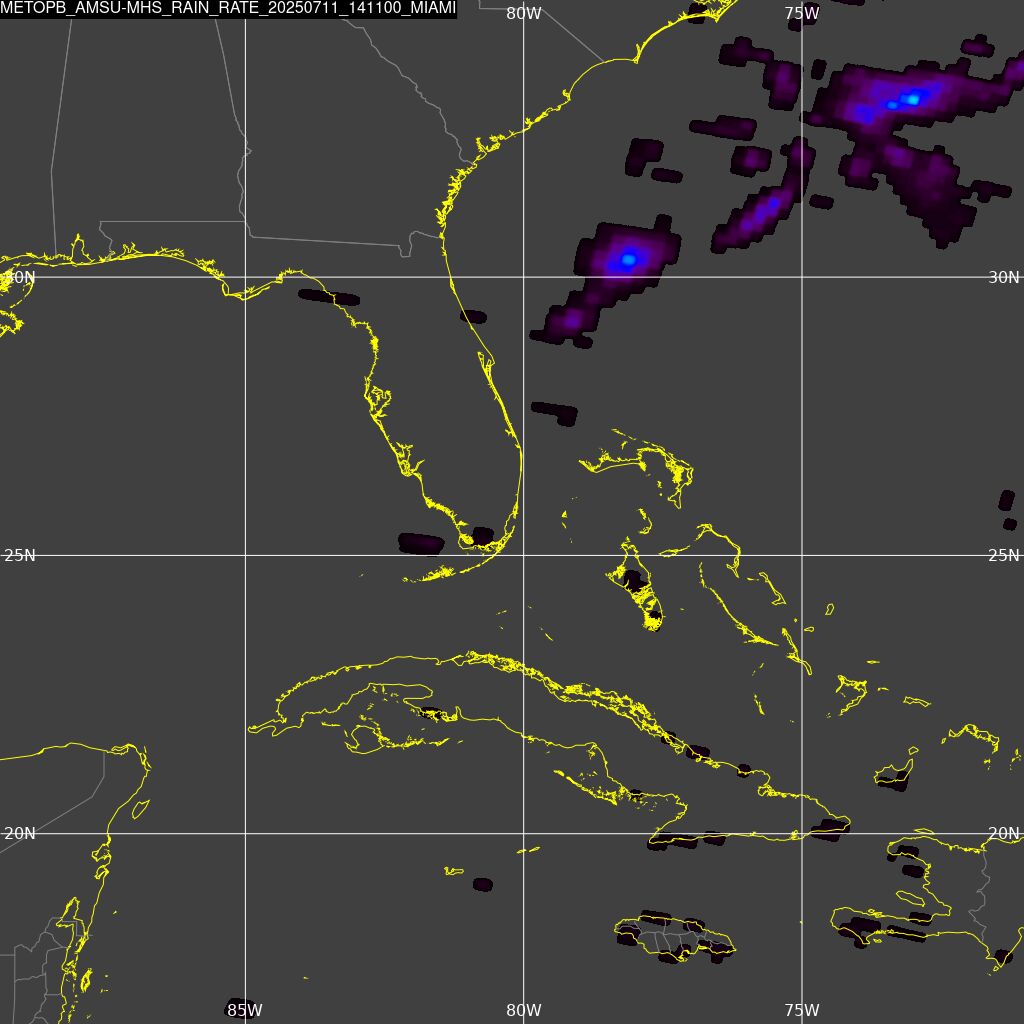Viewport: 1024px width, 1024px height.
Task: Click the METOPB_AMSU-MHS_RAIN_RATE image title text
Action: pos(228,8)
